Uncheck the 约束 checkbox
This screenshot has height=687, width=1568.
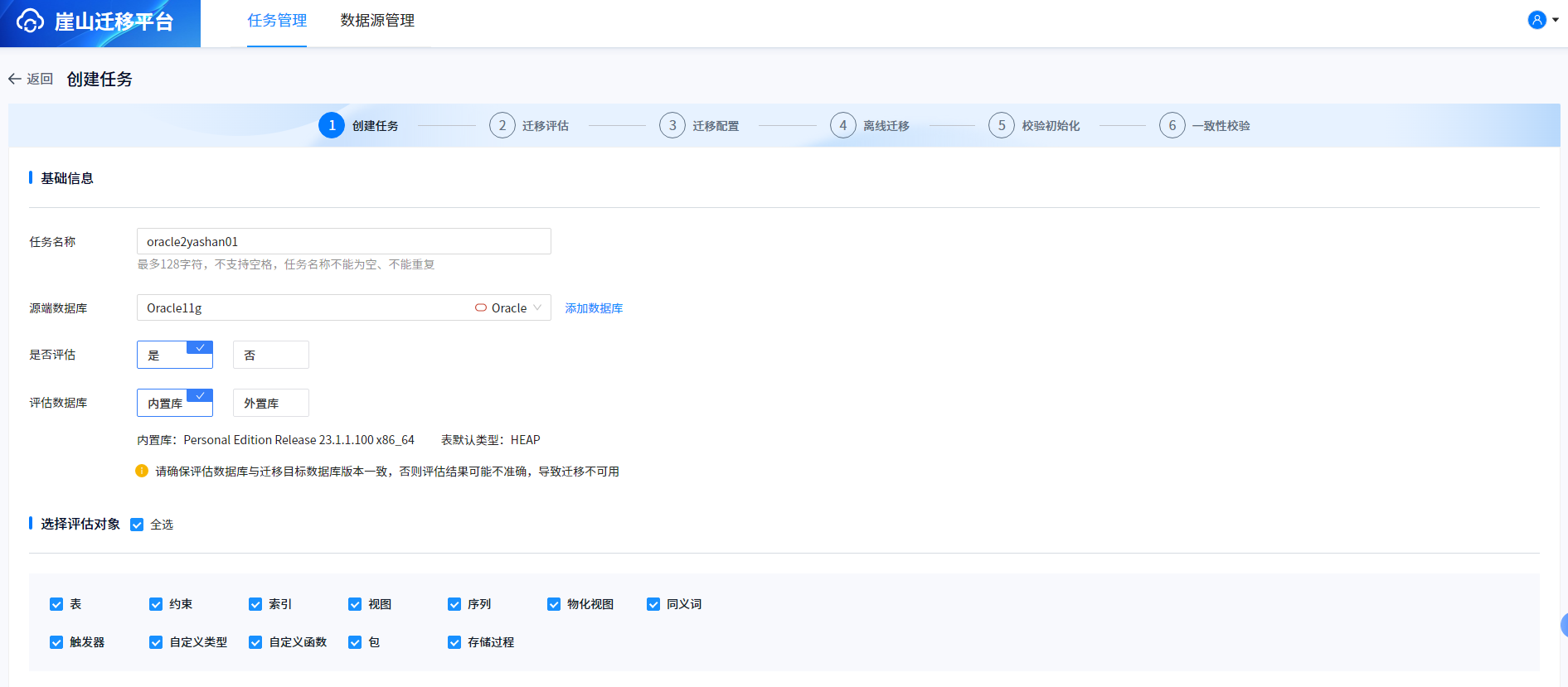(x=156, y=604)
